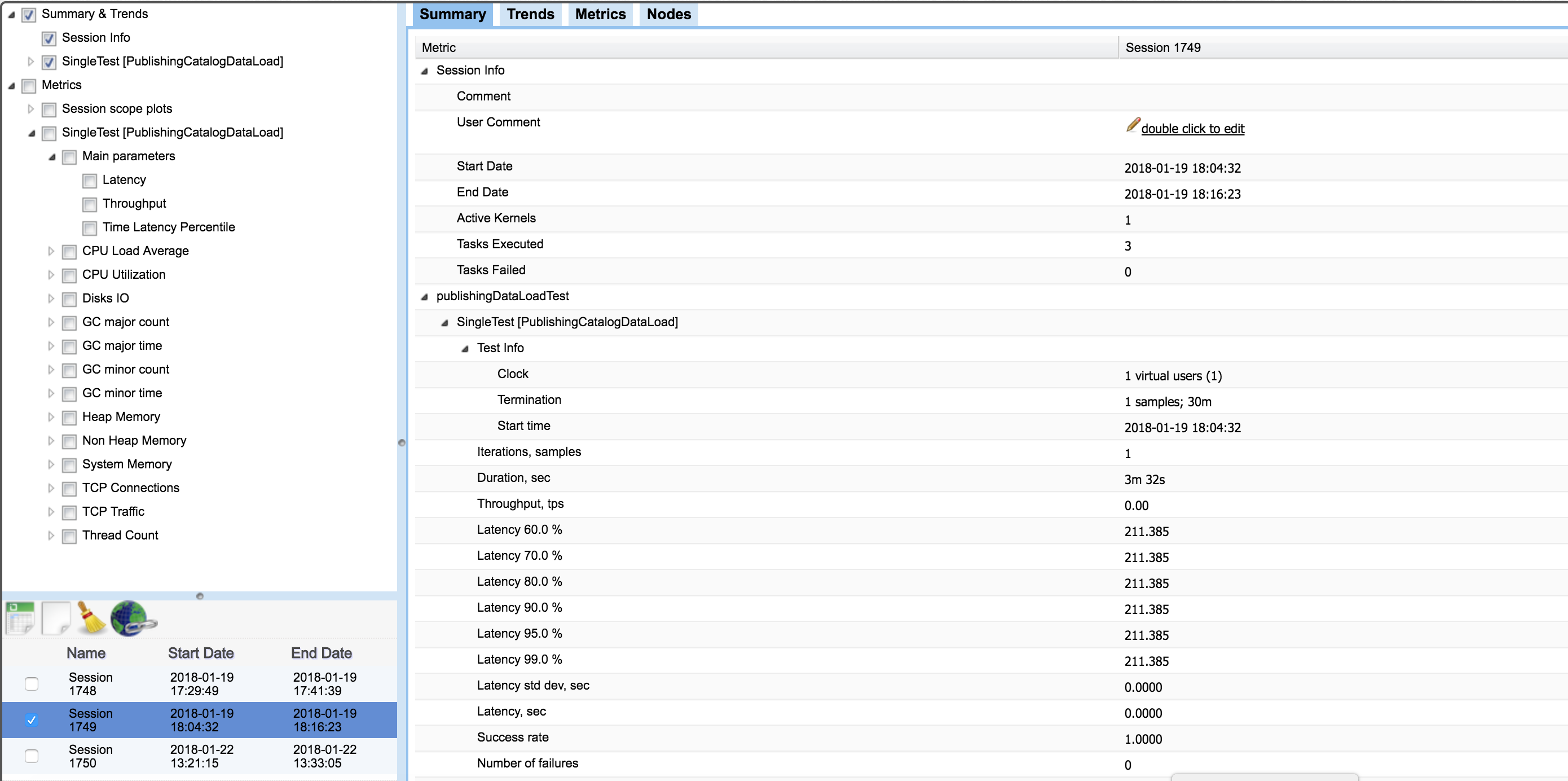Enable the Session scope plots checkbox

click(x=49, y=109)
